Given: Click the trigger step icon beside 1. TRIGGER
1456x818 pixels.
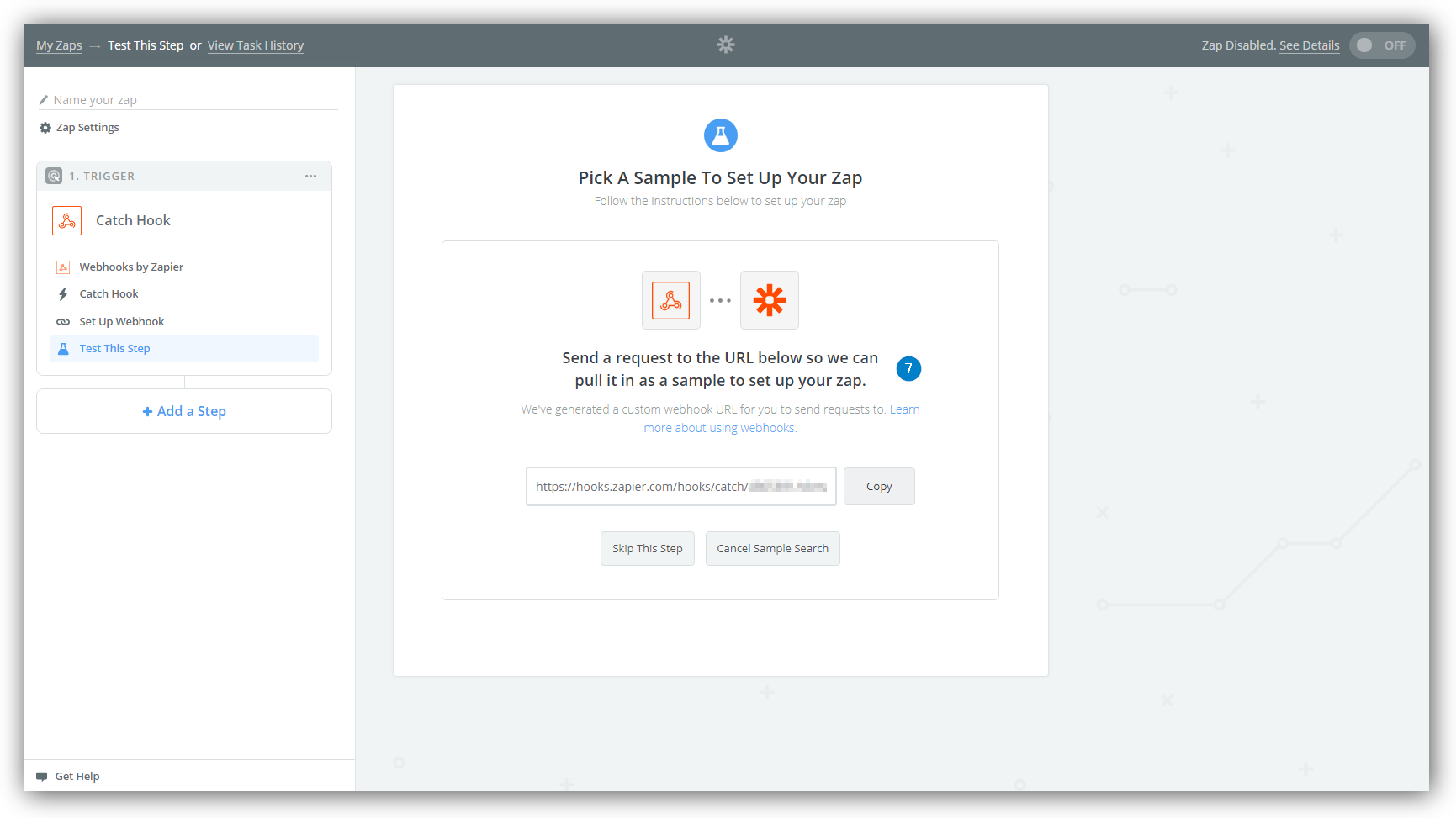Looking at the screenshot, I should pos(54,176).
